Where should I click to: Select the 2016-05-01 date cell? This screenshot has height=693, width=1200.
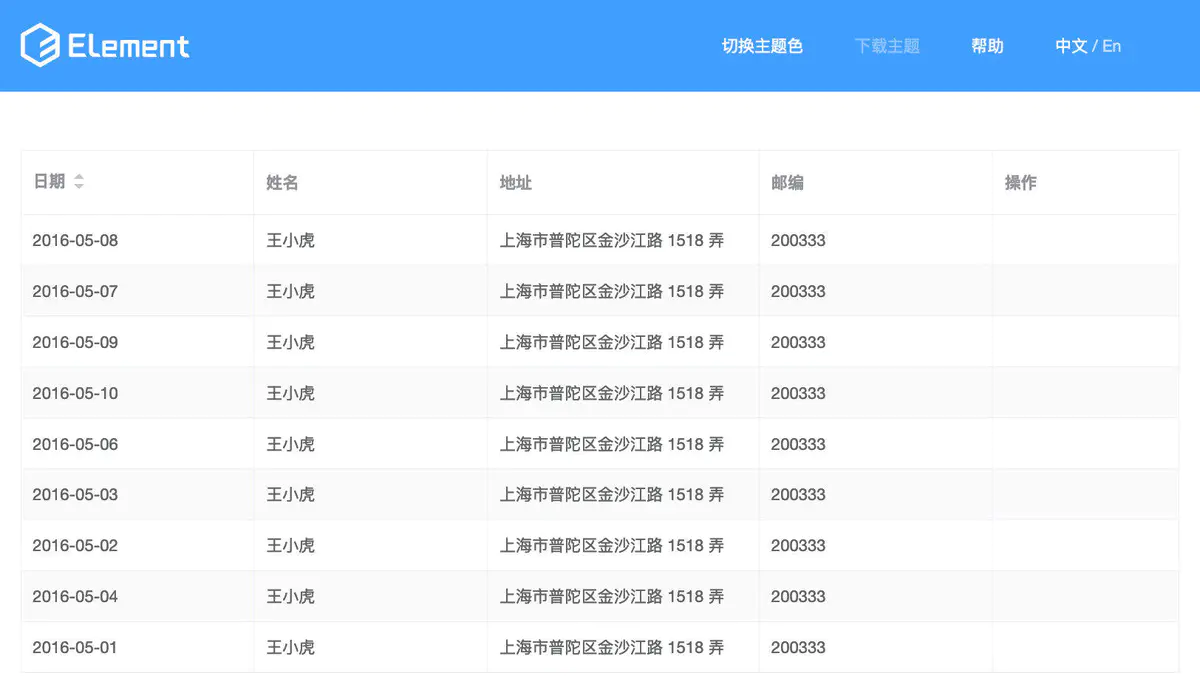76,647
